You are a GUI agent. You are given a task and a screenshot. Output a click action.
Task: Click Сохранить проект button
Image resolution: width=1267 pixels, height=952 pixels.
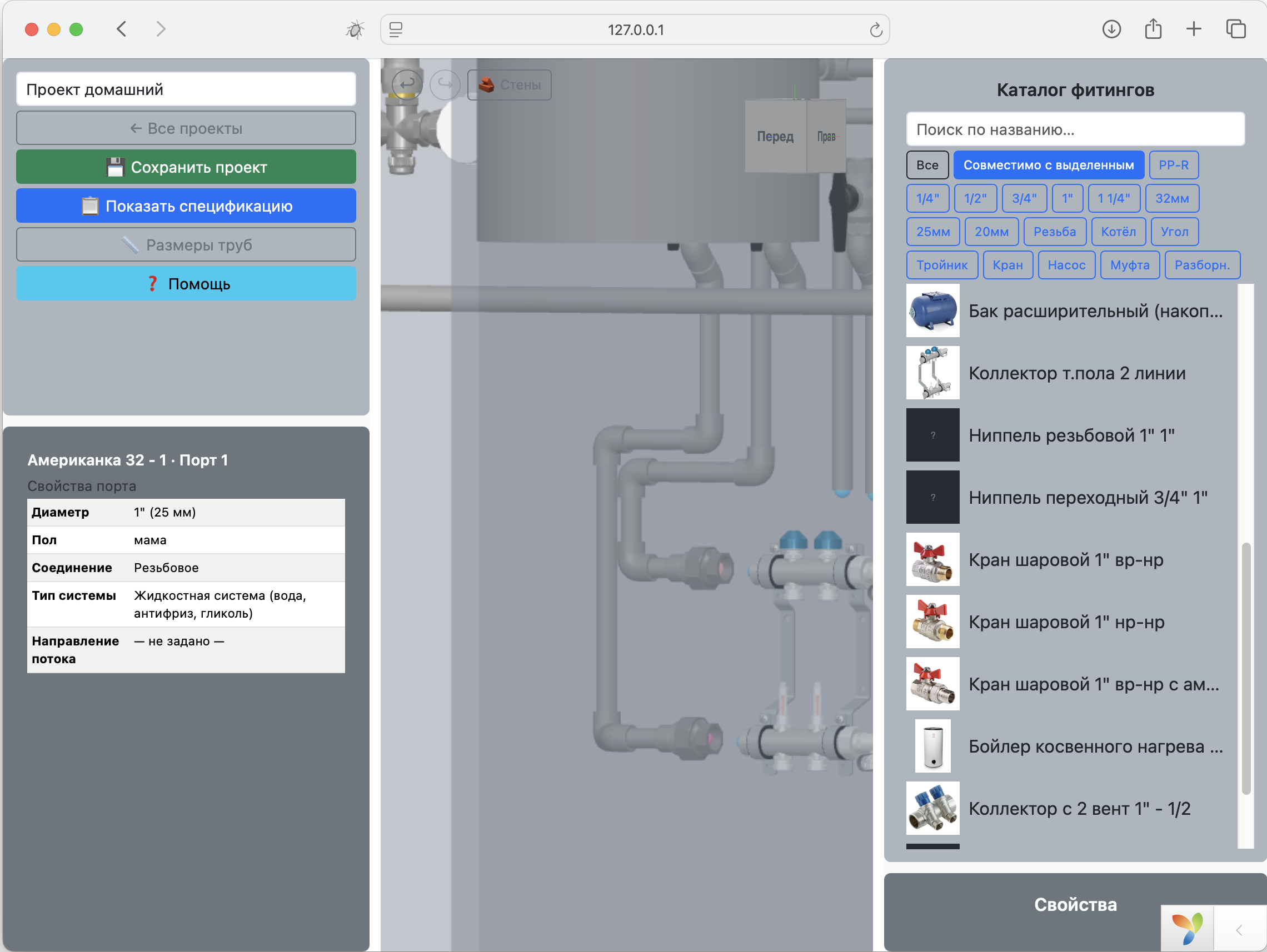[186, 167]
